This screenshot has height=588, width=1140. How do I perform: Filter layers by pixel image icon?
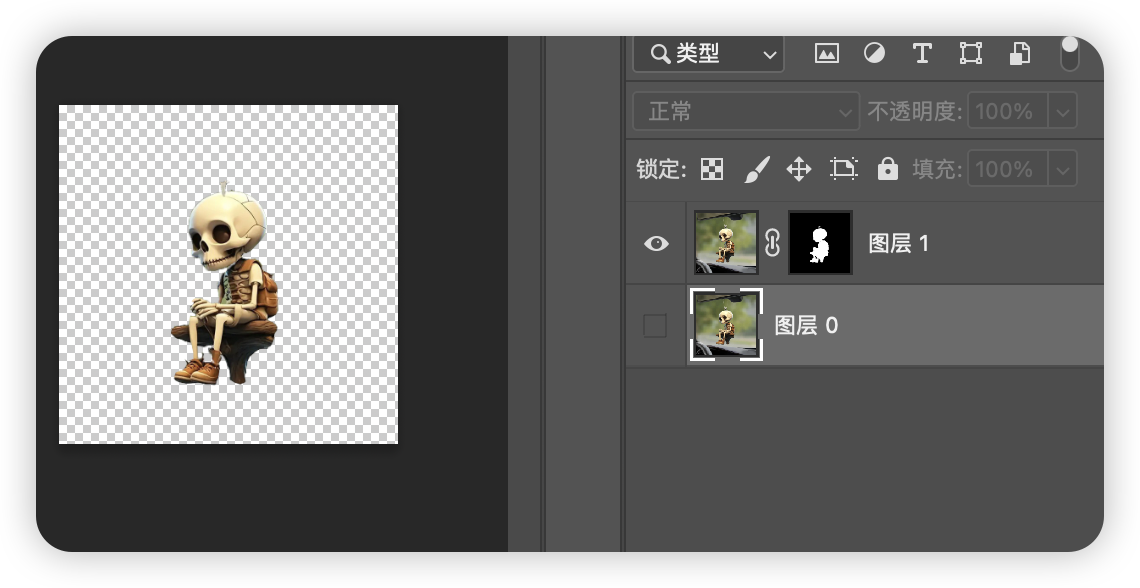[827, 53]
